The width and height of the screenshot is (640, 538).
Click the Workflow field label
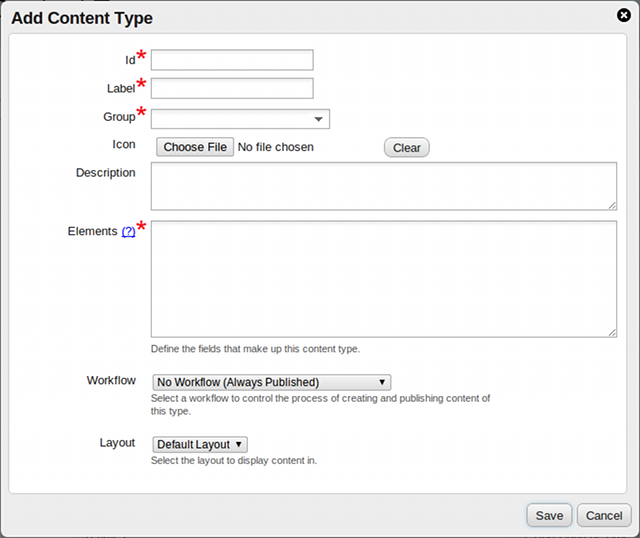click(x=111, y=381)
